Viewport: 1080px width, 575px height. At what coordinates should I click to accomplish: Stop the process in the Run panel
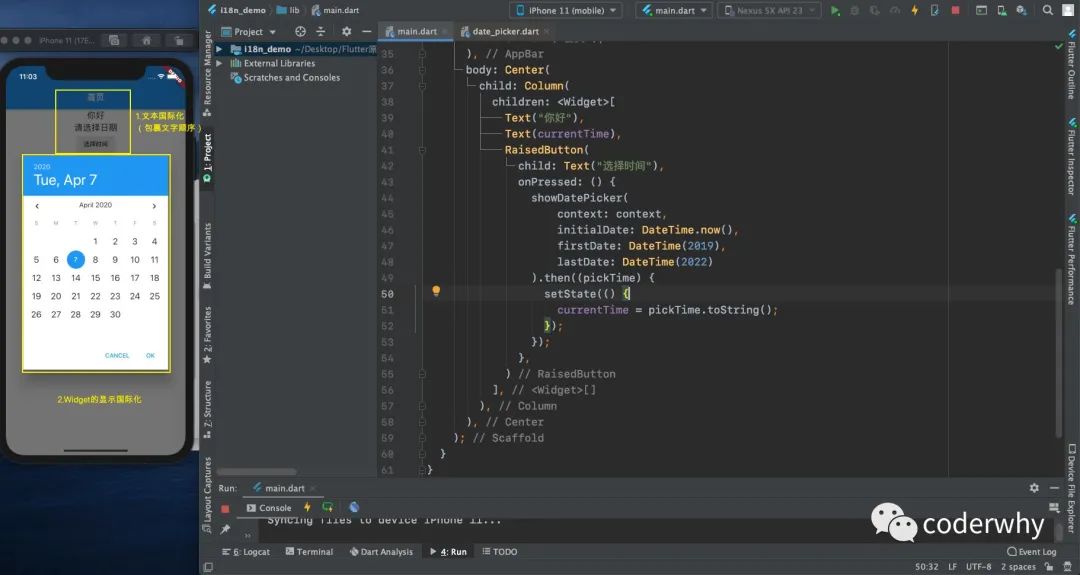(225, 508)
